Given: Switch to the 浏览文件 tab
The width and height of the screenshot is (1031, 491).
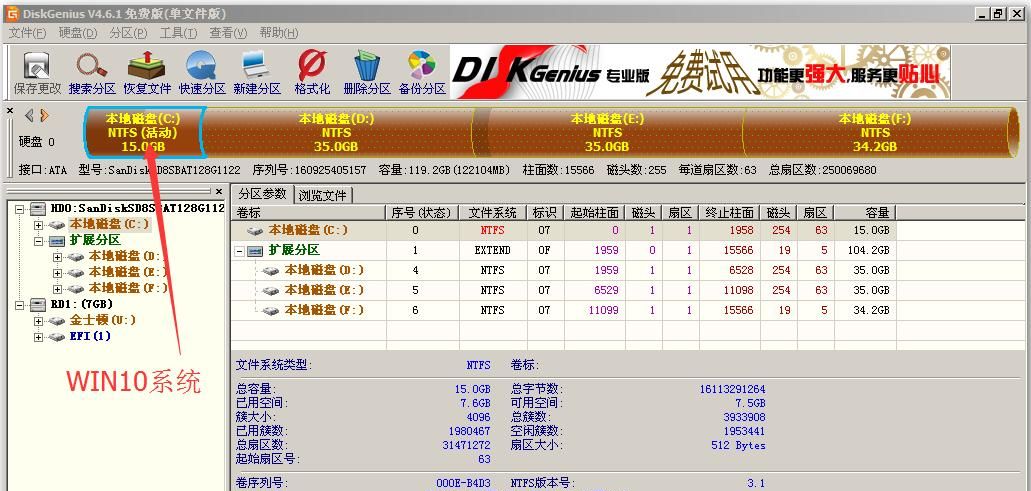Looking at the screenshot, I should (x=322, y=195).
